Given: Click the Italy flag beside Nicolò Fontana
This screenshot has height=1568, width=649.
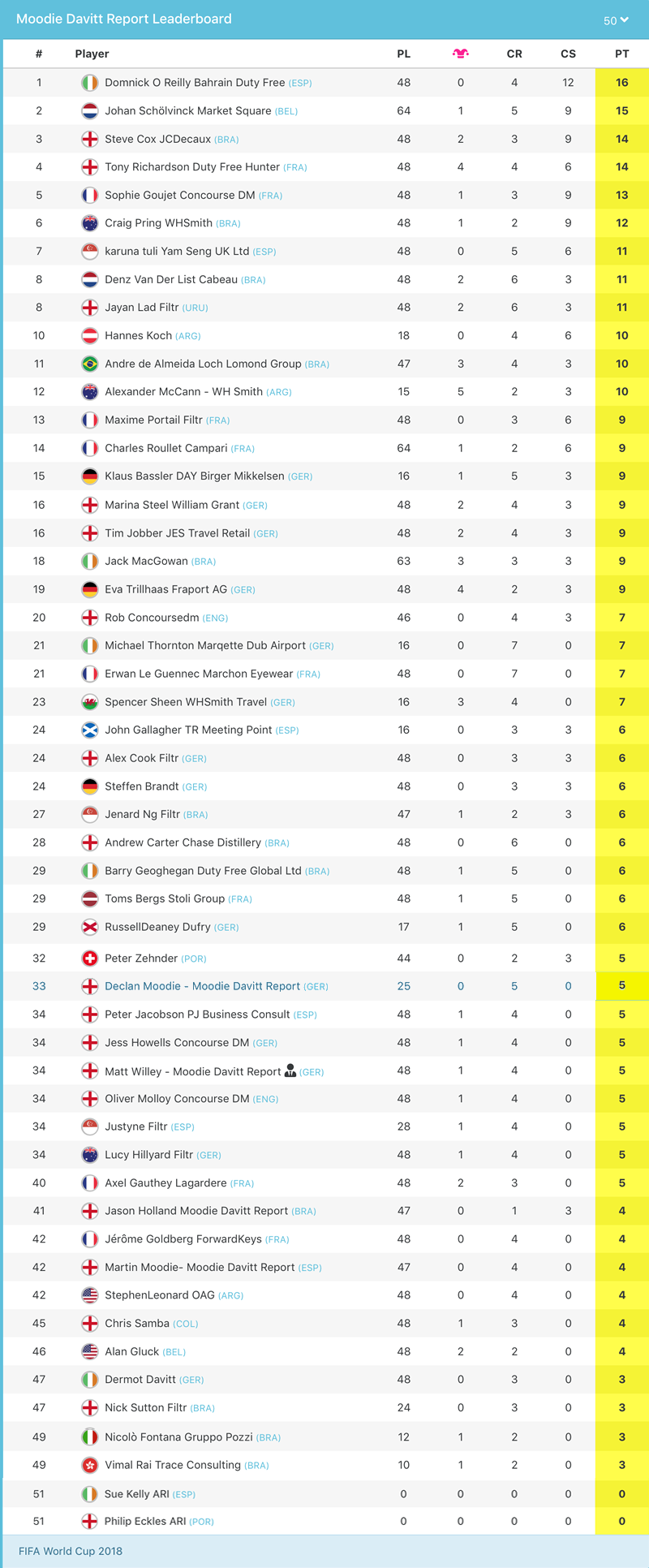Looking at the screenshot, I should [x=90, y=1437].
